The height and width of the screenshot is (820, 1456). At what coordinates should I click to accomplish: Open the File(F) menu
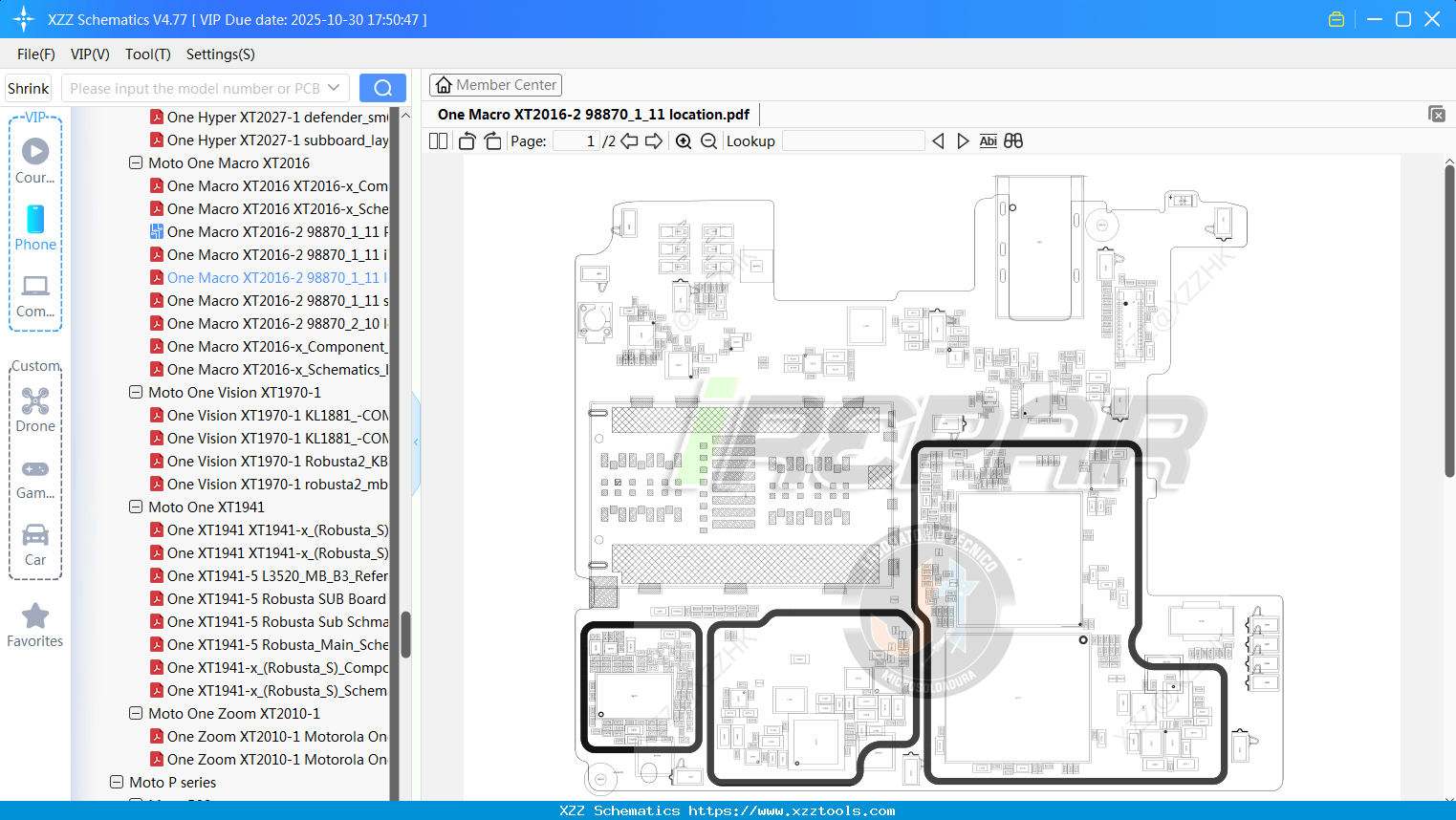click(x=36, y=54)
